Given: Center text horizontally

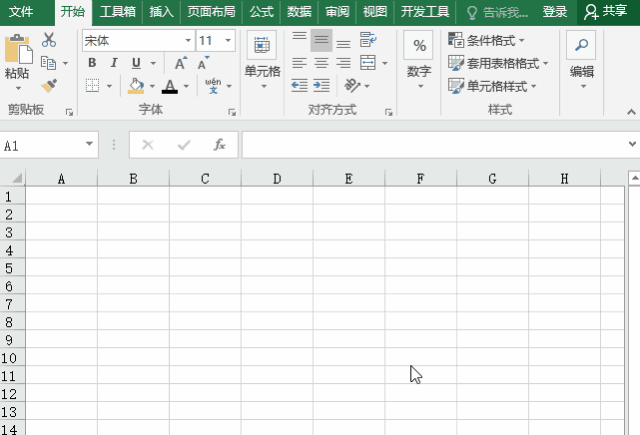Looking at the screenshot, I should [321, 63].
